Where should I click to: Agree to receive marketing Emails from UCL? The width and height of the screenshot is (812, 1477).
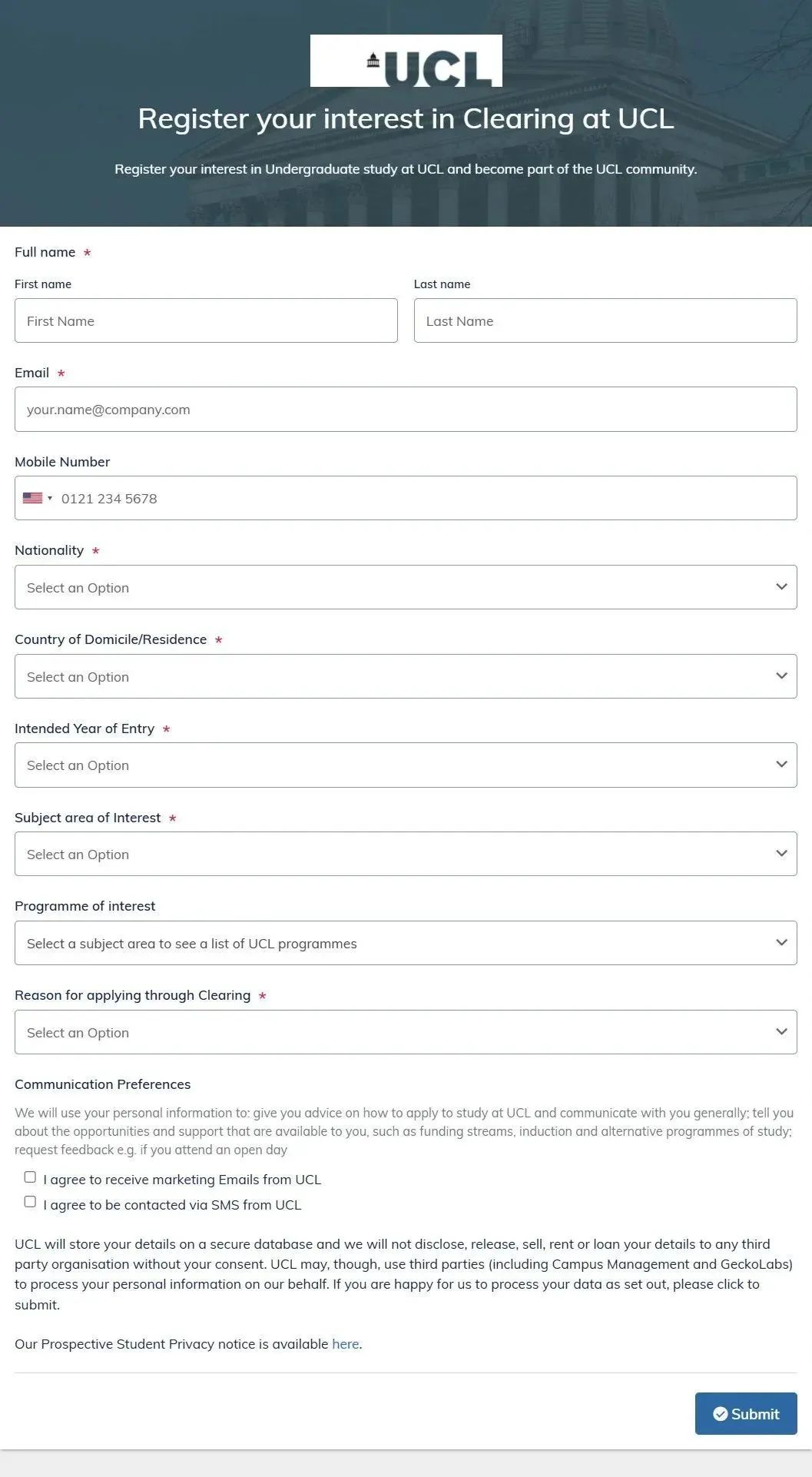[x=30, y=1177]
